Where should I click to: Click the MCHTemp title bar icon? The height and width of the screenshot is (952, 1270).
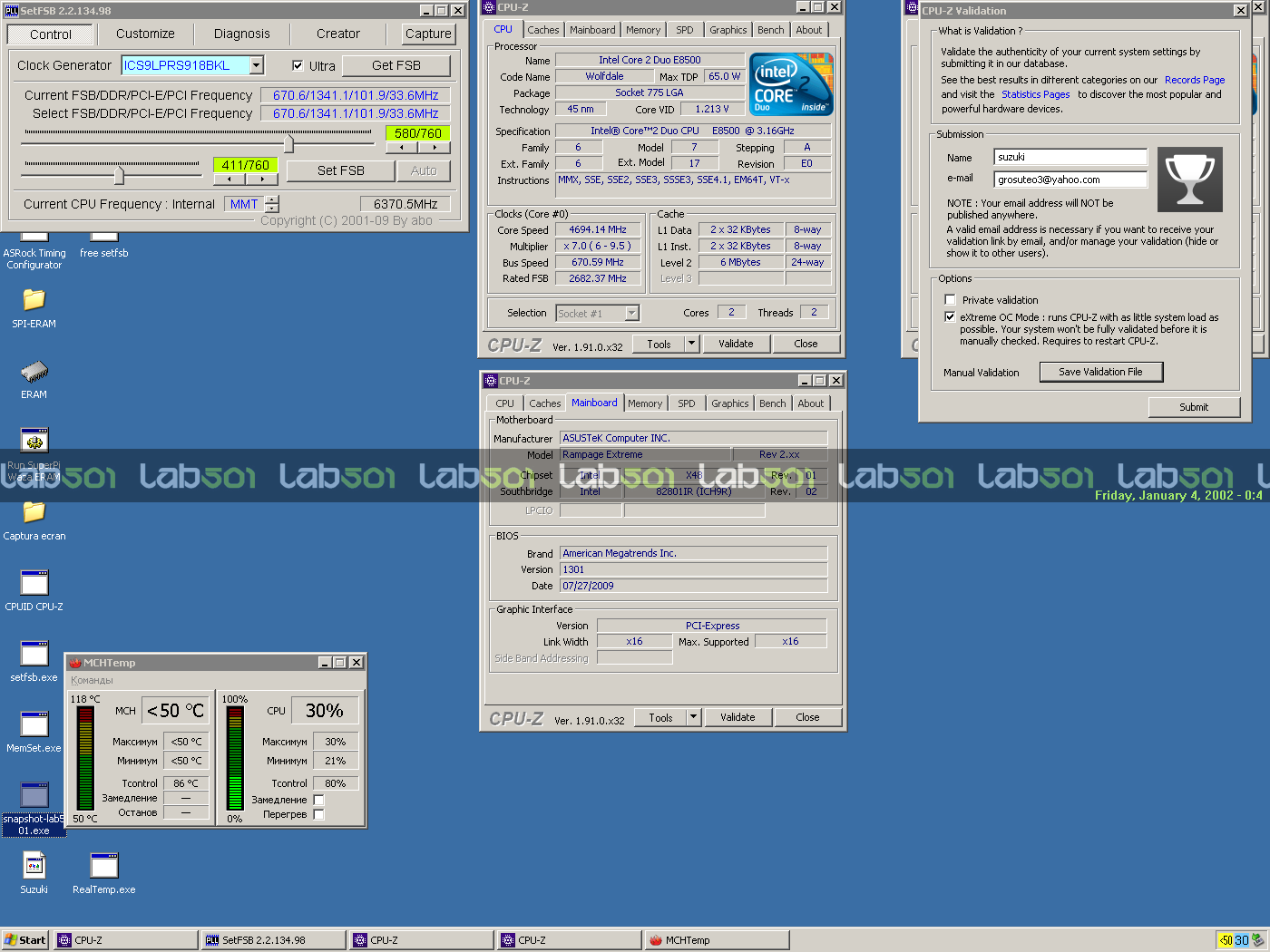[x=75, y=663]
